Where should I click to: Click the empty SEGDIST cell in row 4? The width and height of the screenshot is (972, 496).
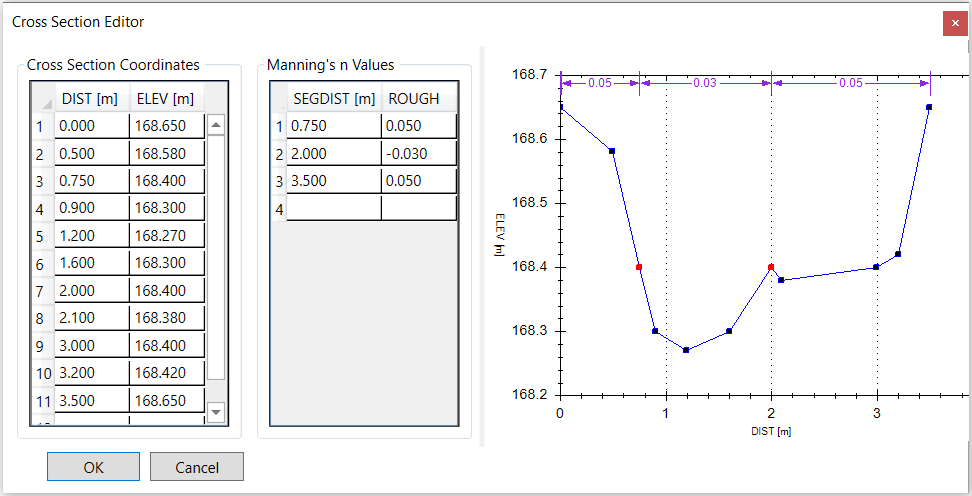point(334,208)
